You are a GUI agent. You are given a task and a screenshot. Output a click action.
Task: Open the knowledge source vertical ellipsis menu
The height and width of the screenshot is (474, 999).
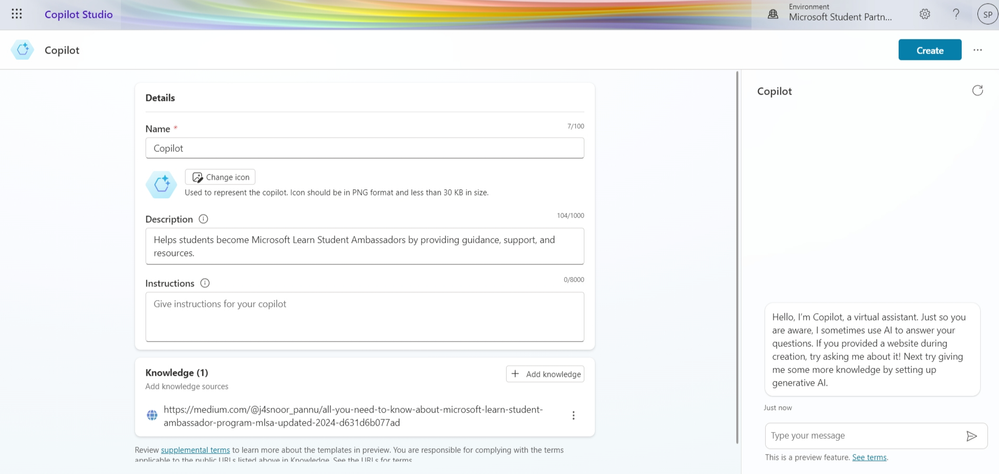pos(573,415)
